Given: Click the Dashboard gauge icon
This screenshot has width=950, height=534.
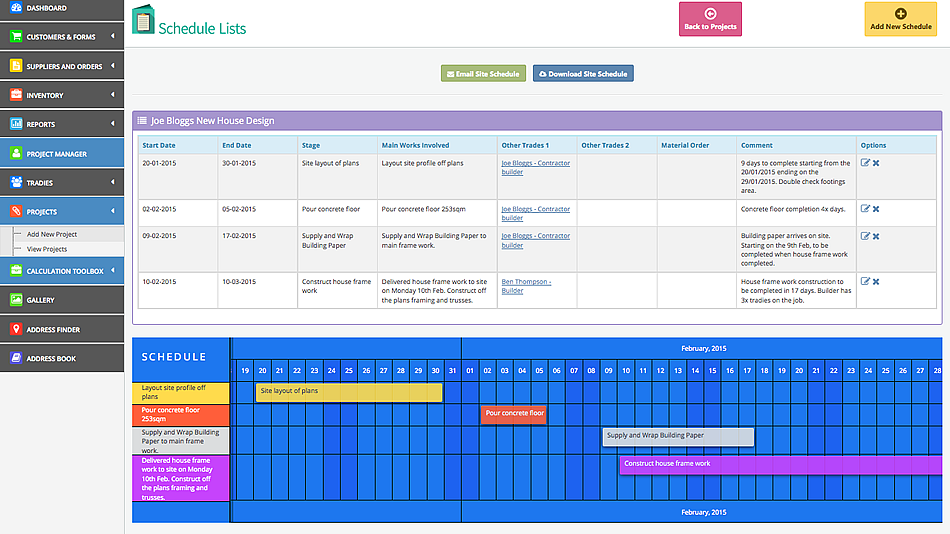Looking at the screenshot, I should click(x=16, y=8).
